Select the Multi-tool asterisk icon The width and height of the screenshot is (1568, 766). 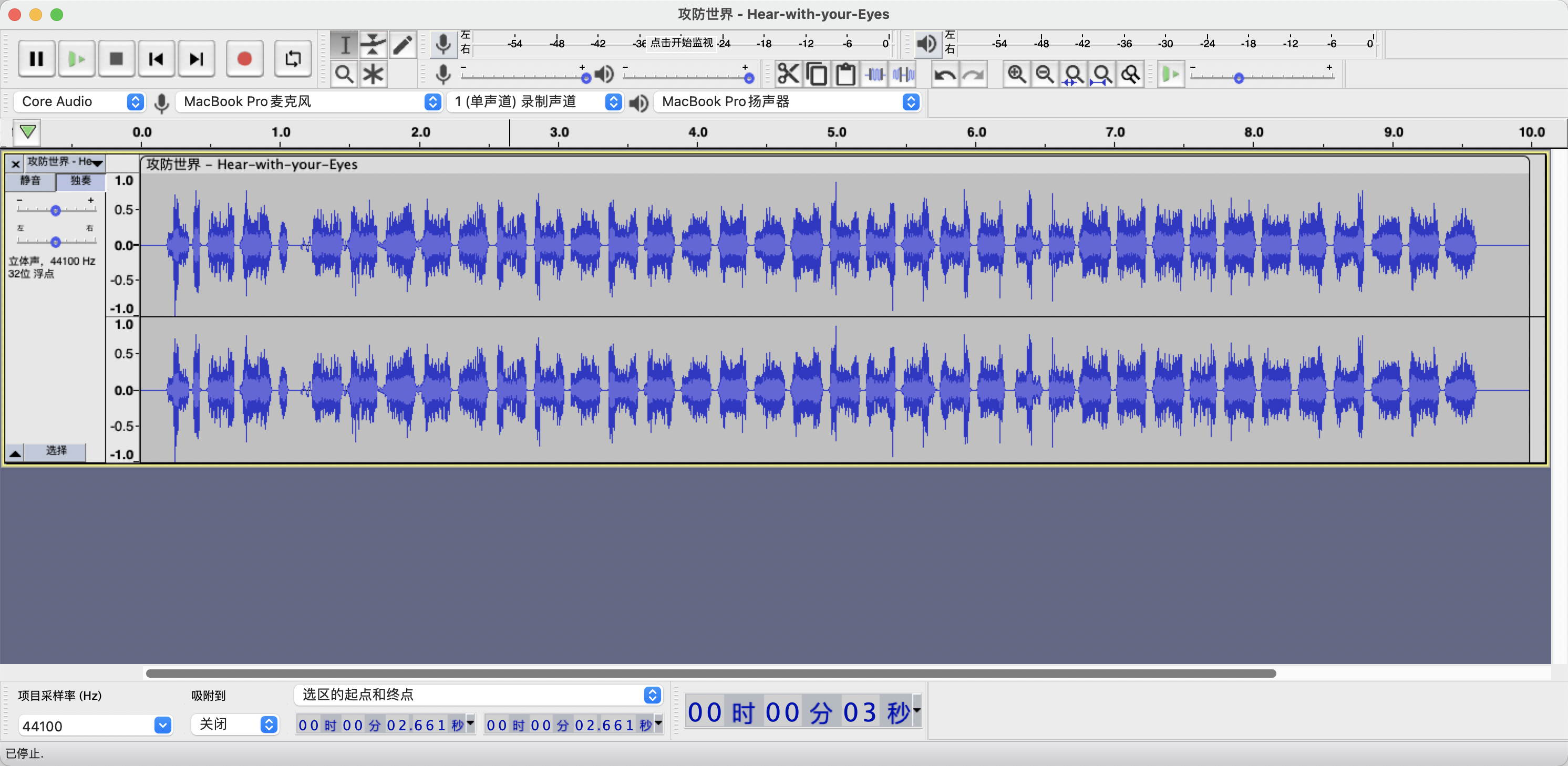373,74
